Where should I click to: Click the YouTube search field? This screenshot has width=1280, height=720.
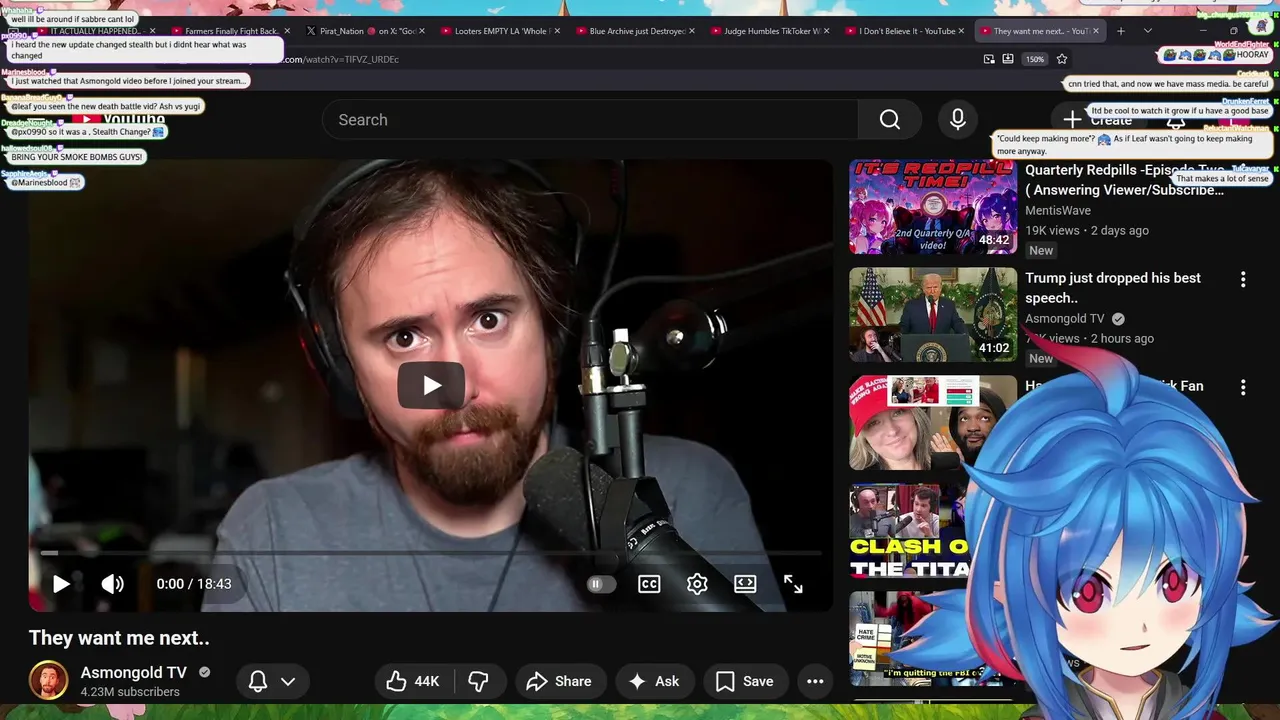[x=590, y=120]
